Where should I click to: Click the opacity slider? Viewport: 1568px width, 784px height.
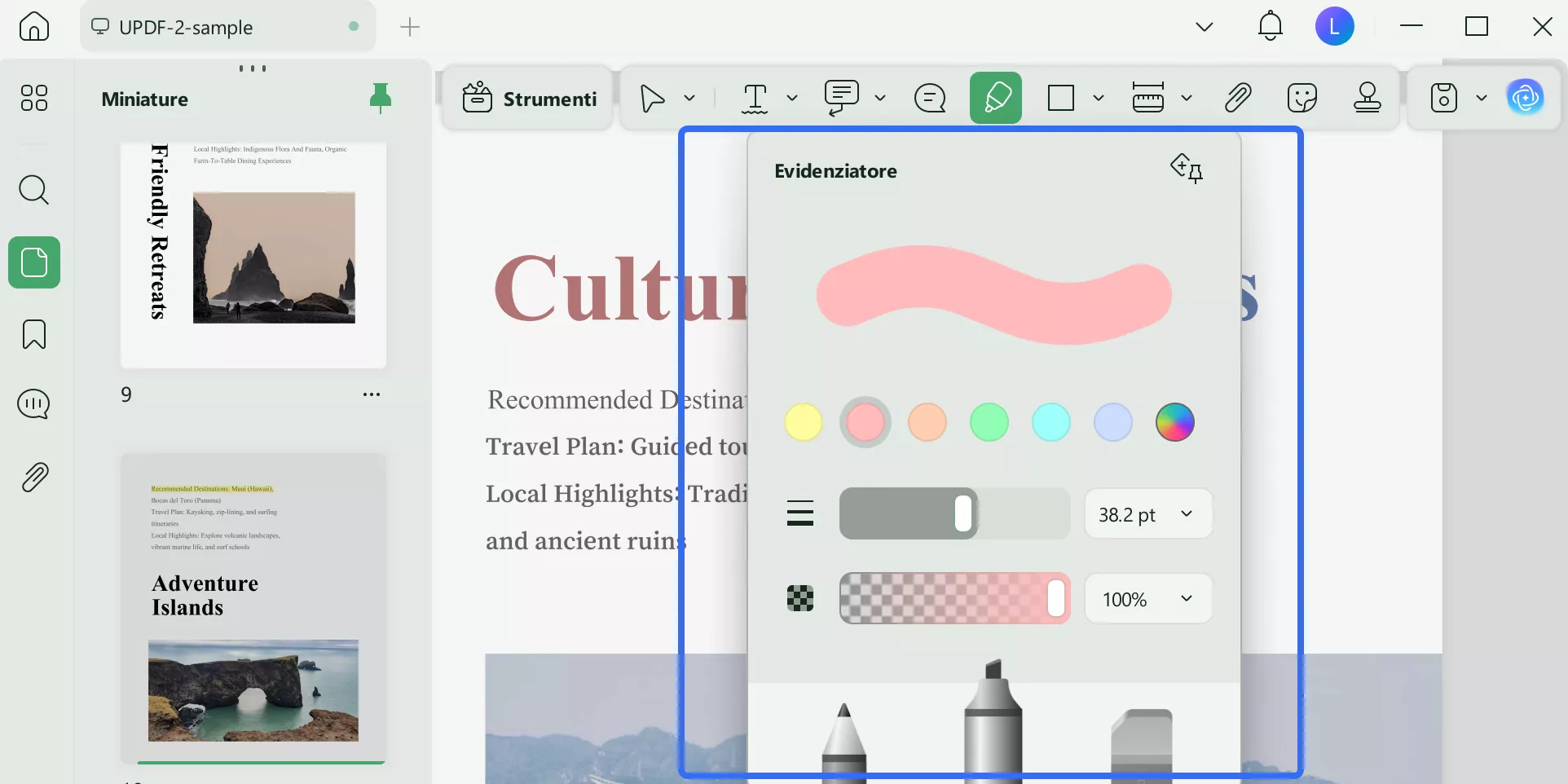click(955, 598)
